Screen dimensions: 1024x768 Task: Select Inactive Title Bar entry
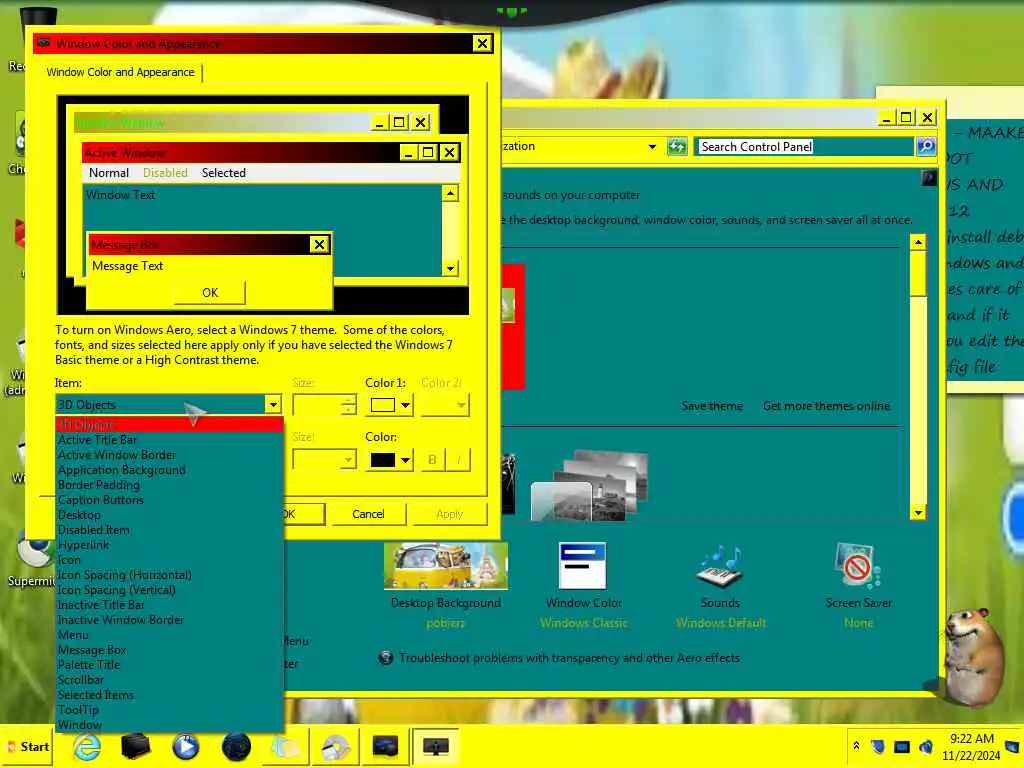pyautogui.click(x=170, y=605)
